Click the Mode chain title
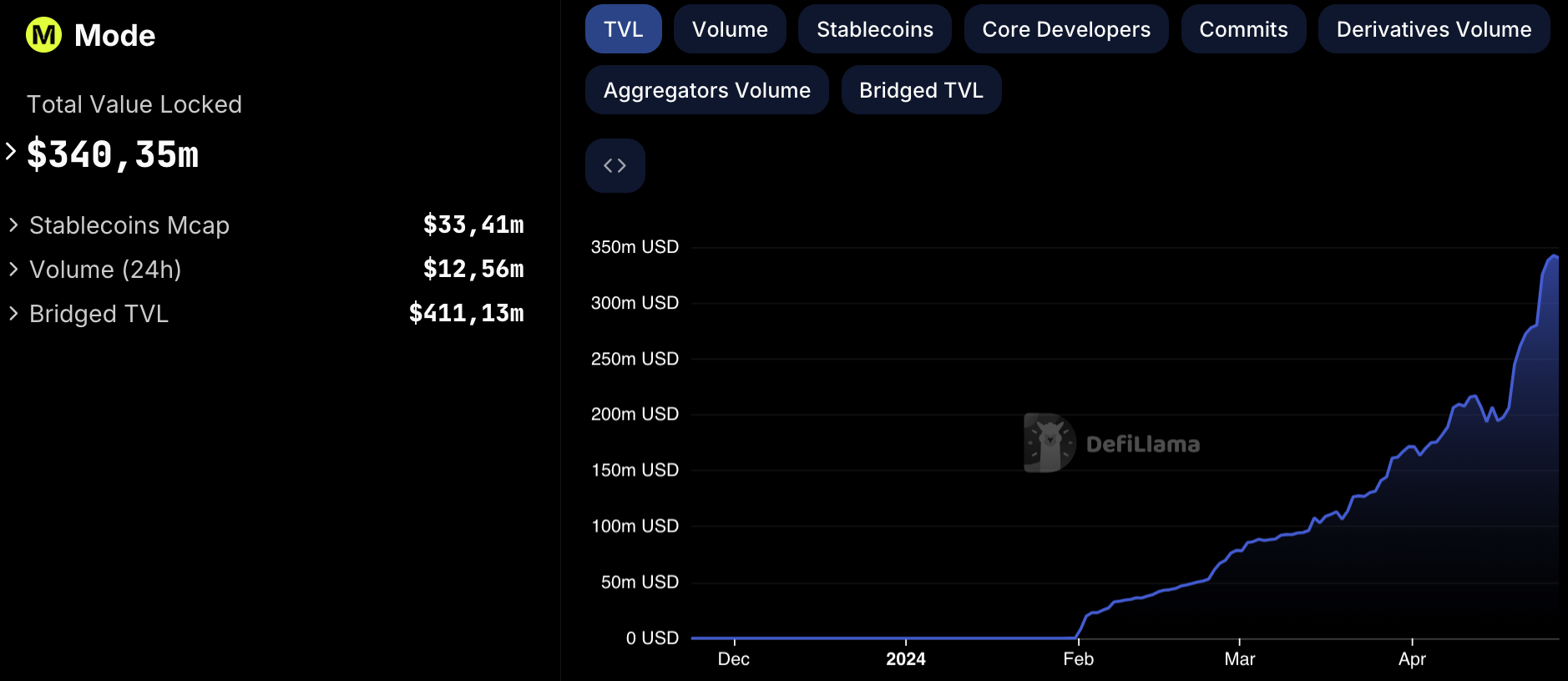The width and height of the screenshot is (1568, 681). (114, 36)
